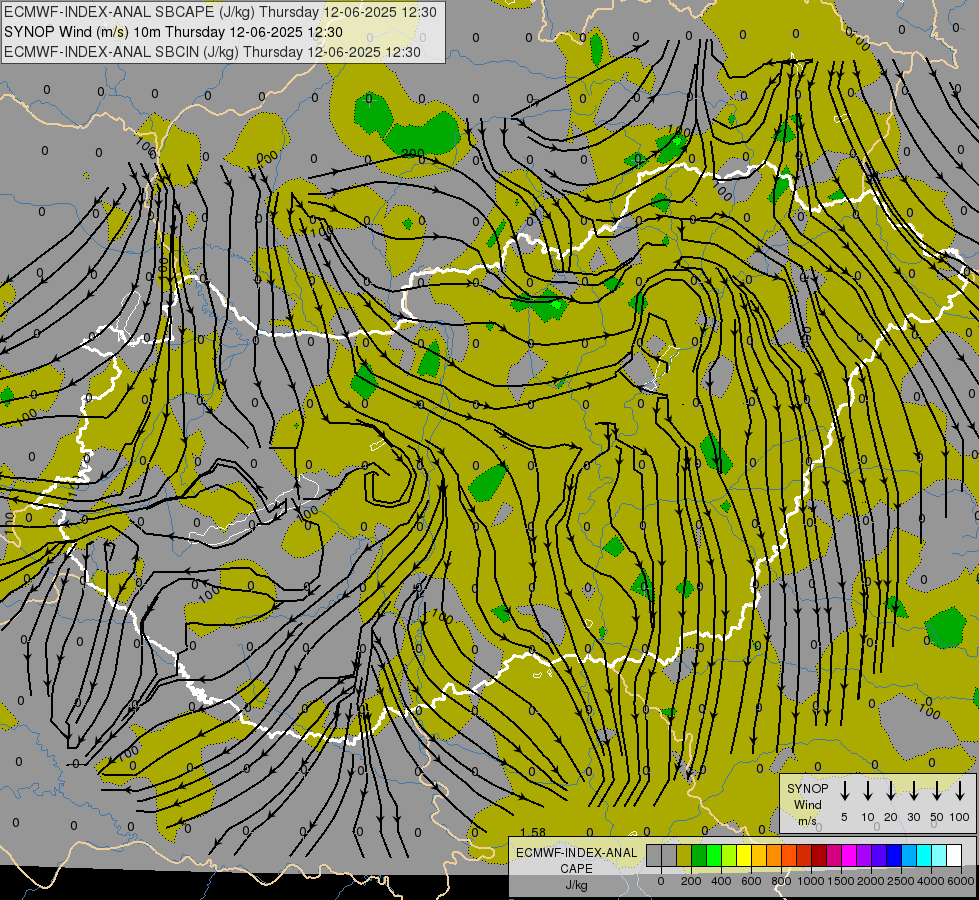Click the SBCAPE title line

tap(220, 12)
